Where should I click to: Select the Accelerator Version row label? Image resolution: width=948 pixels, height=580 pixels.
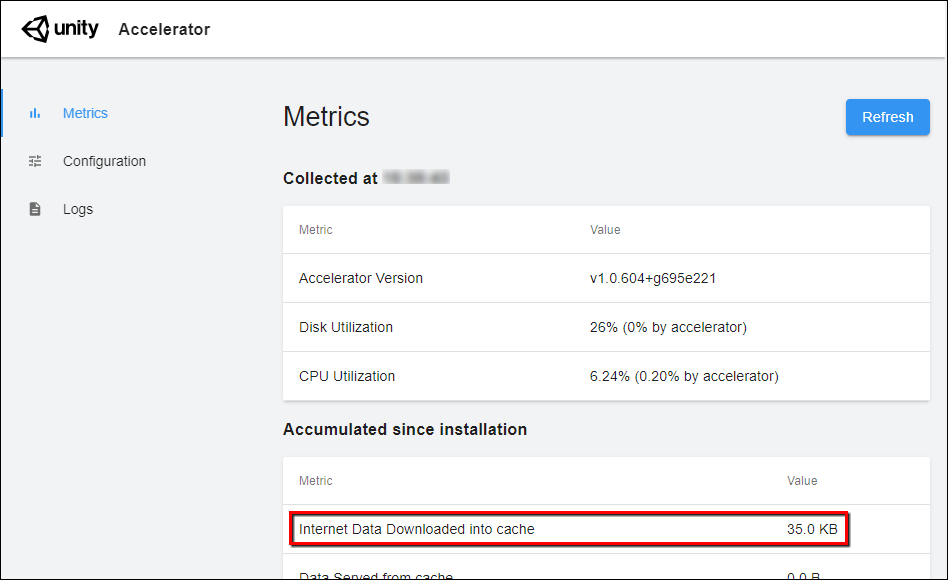(x=361, y=278)
